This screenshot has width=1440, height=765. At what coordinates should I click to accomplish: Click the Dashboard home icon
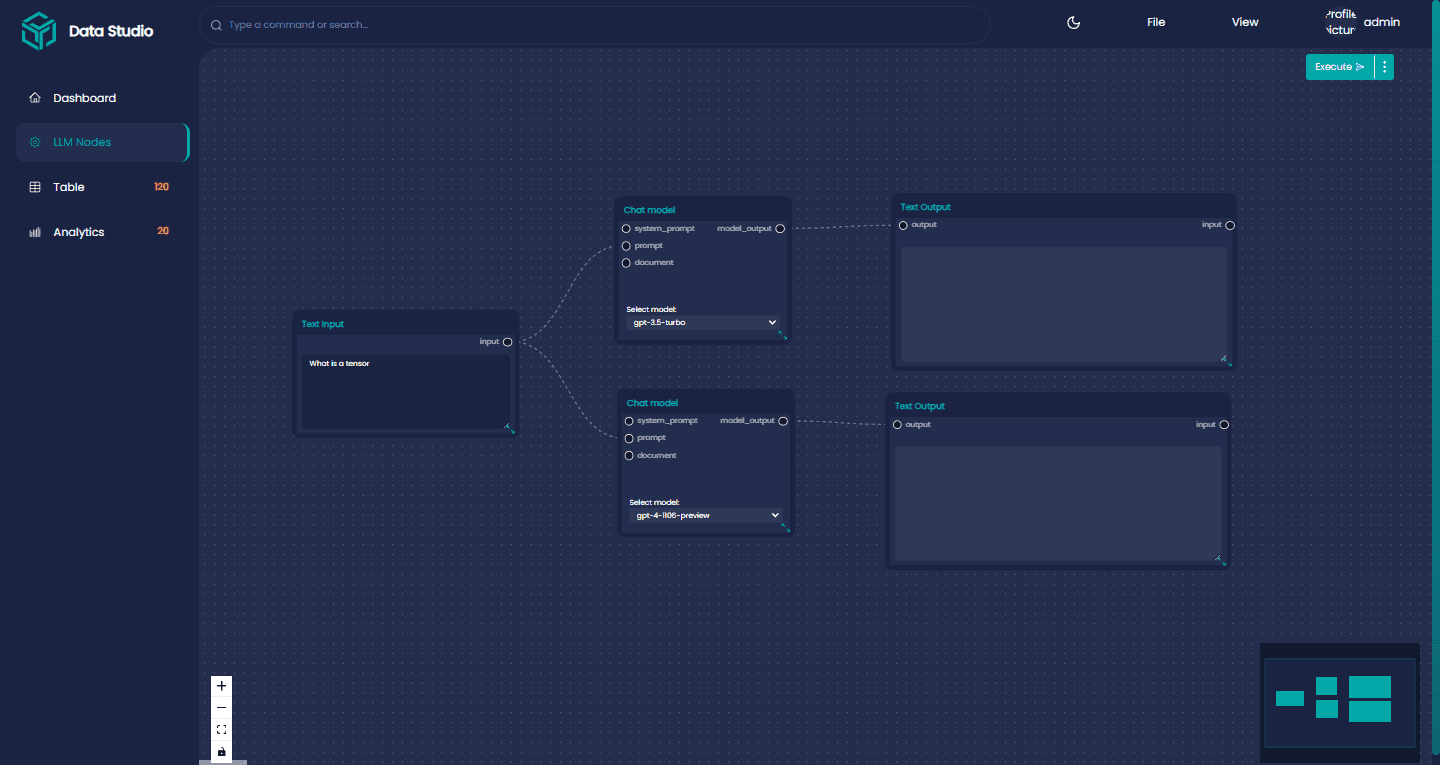(35, 98)
